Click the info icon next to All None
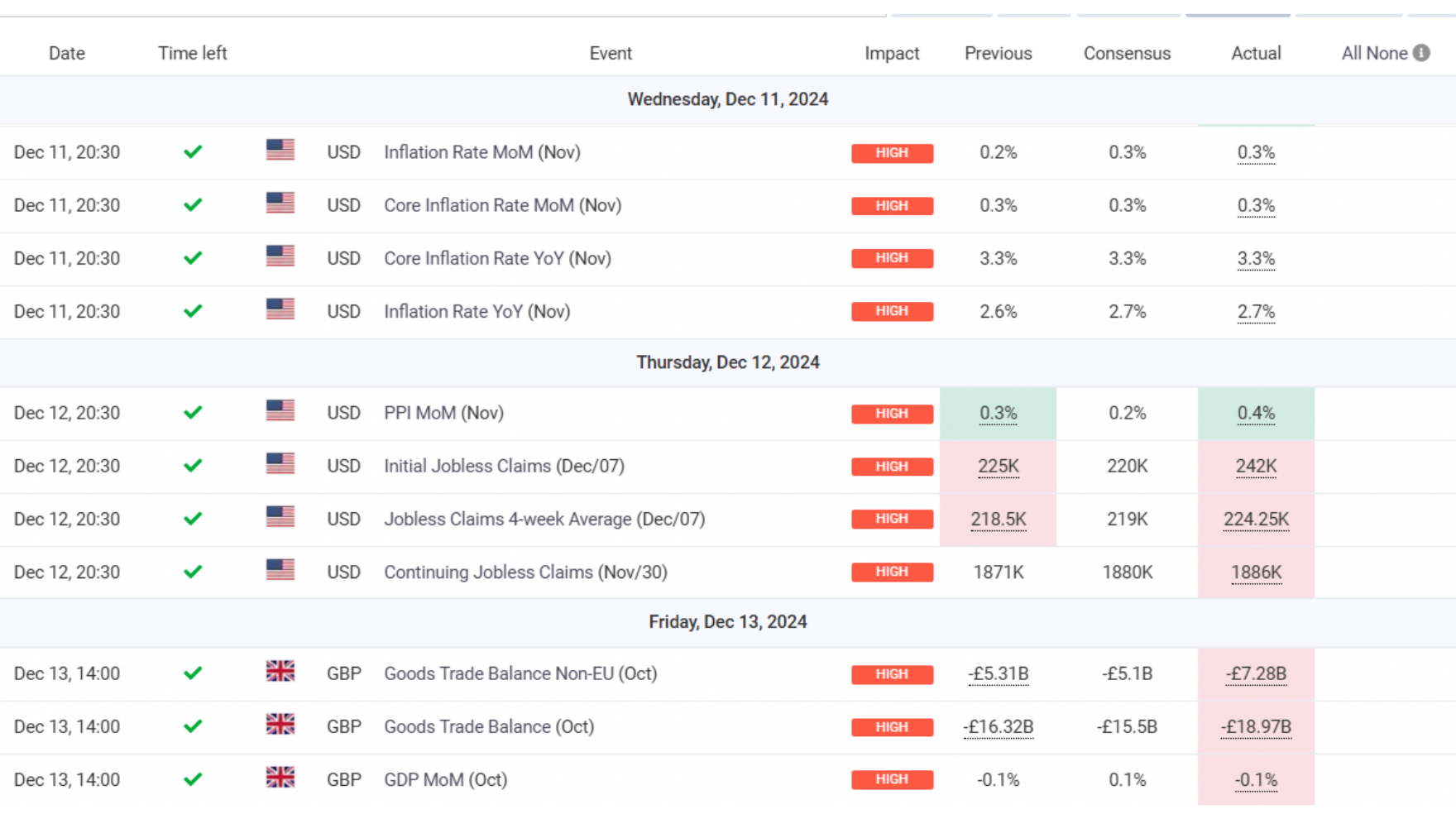Viewport: 1456px width, 819px height. [1421, 53]
